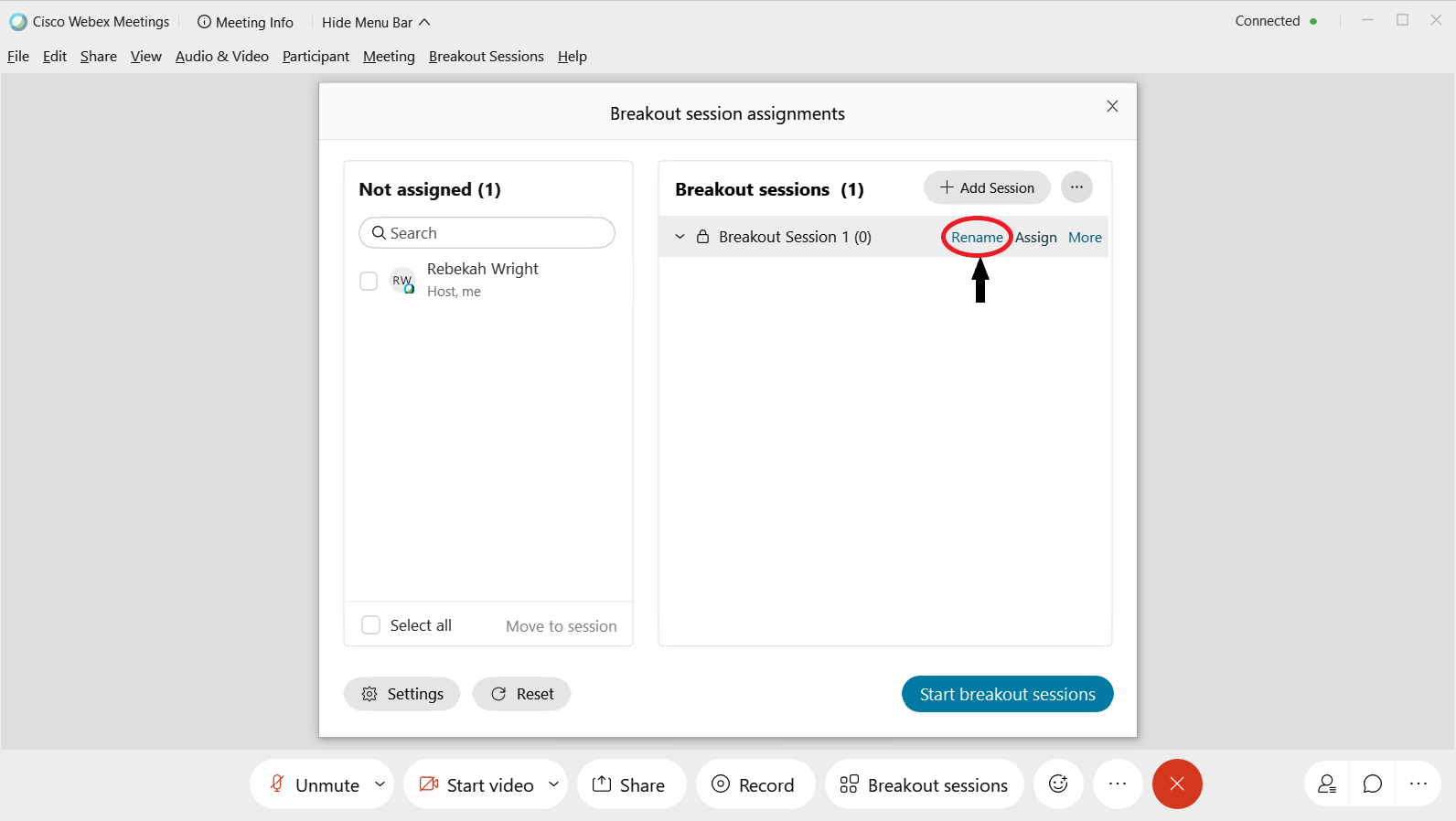1456x821 pixels.
Task: Click Start video
Action: click(x=476, y=784)
